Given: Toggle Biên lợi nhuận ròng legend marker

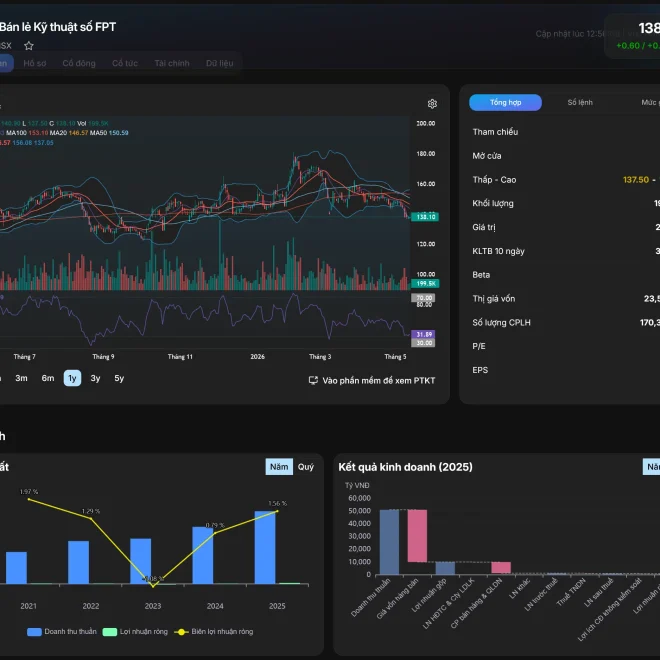Looking at the screenshot, I should tap(181, 632).
